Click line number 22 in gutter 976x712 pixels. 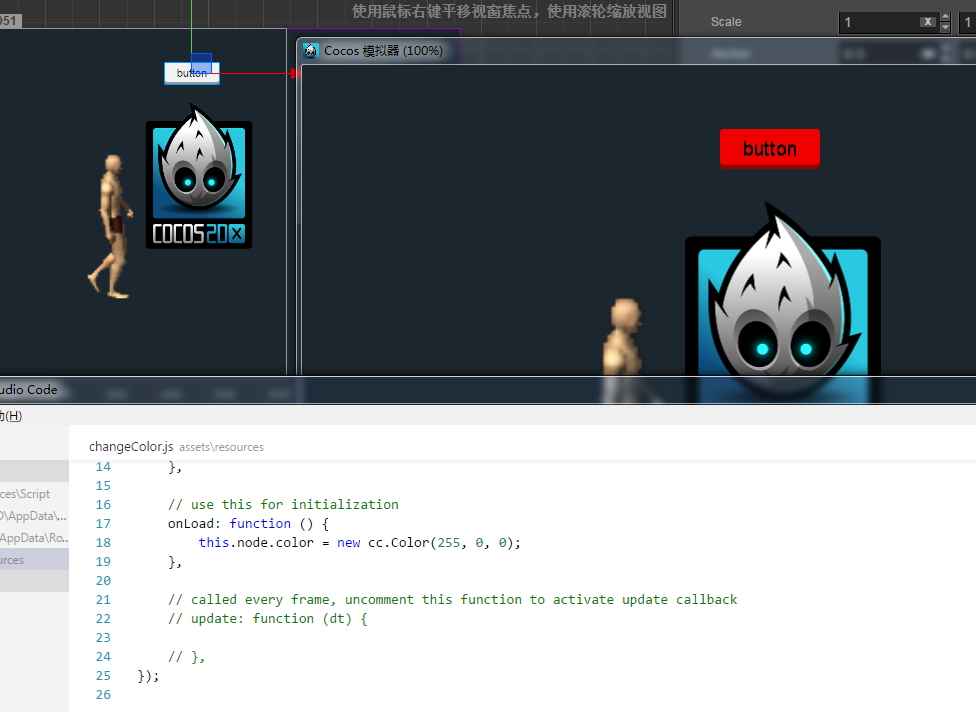[103, 619]
